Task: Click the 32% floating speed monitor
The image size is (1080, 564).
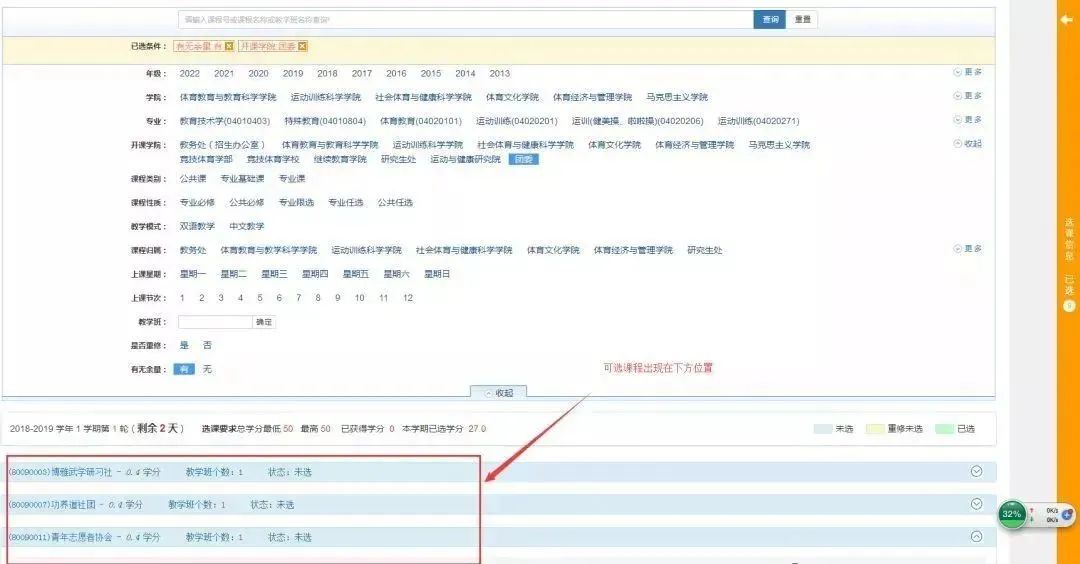Action: coord(1012,514)
